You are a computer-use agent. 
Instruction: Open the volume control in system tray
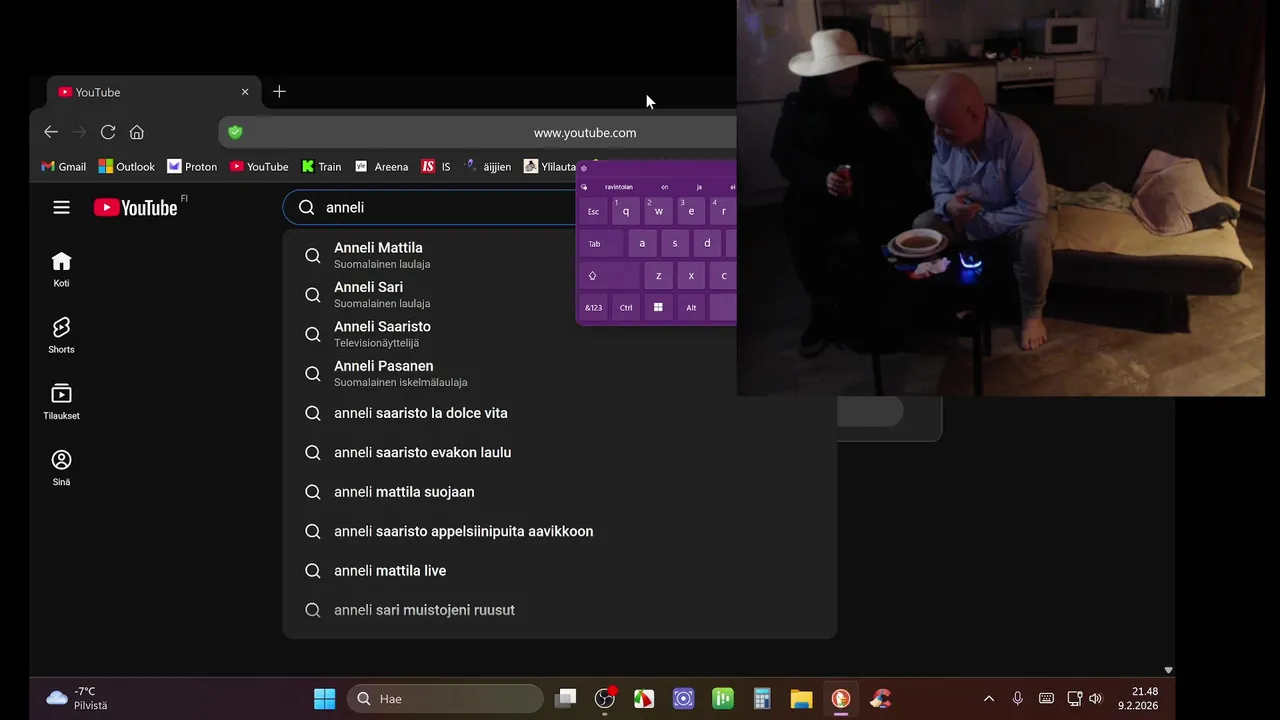click(x=1095, y=698)
